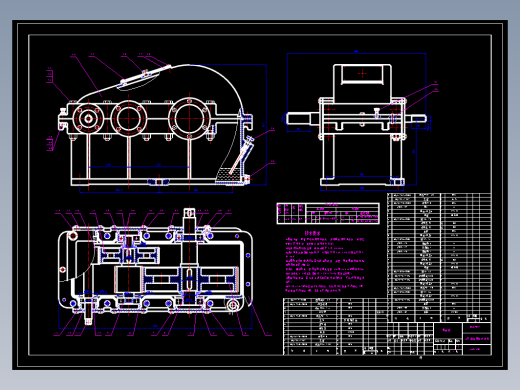Image resolution: width=520 pixels, height=390 pixels.
Task: Click the magenta technical requirements text block
Action: [324, 262]
